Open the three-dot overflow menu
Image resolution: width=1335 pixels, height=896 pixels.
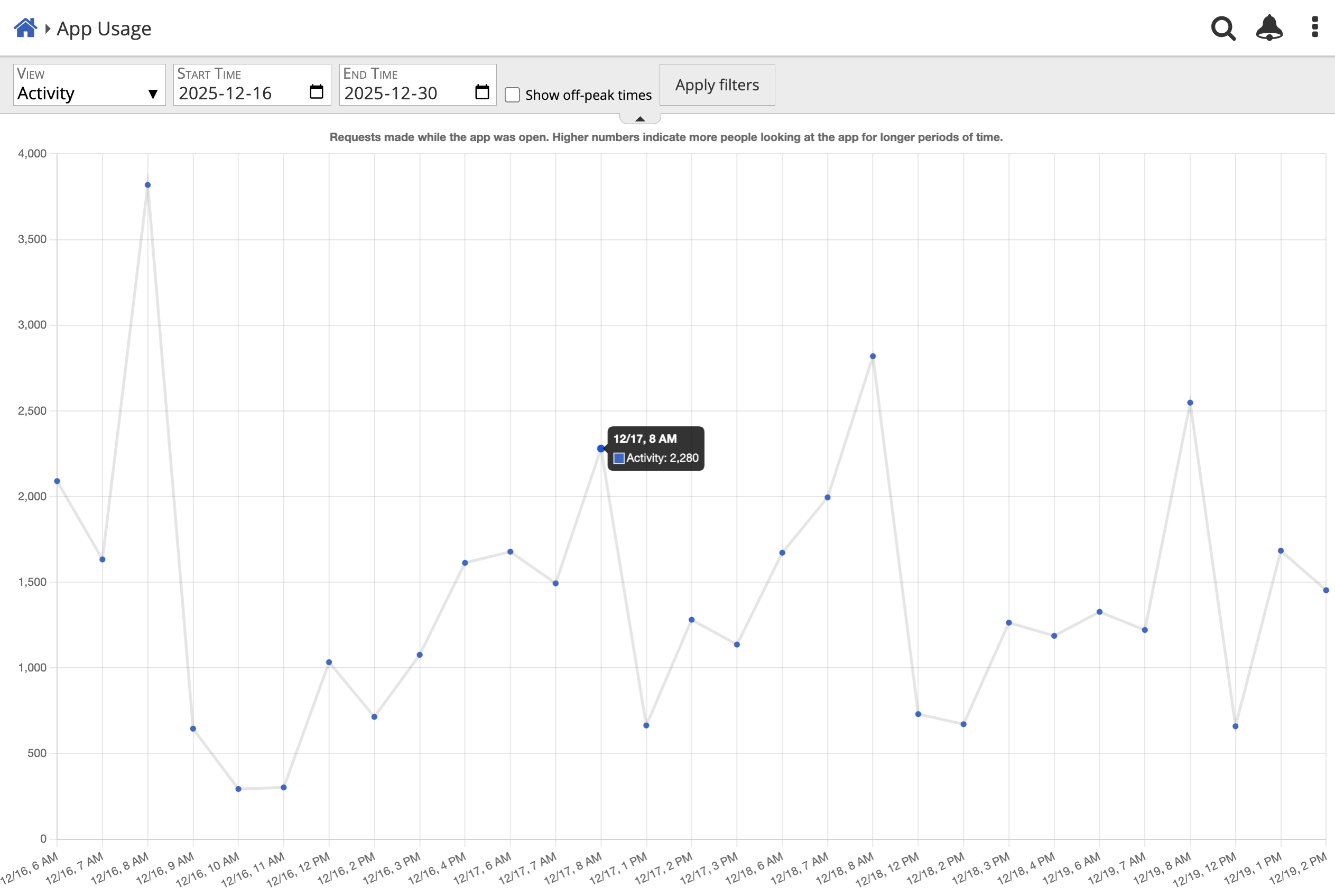[x=1314, y=27]
